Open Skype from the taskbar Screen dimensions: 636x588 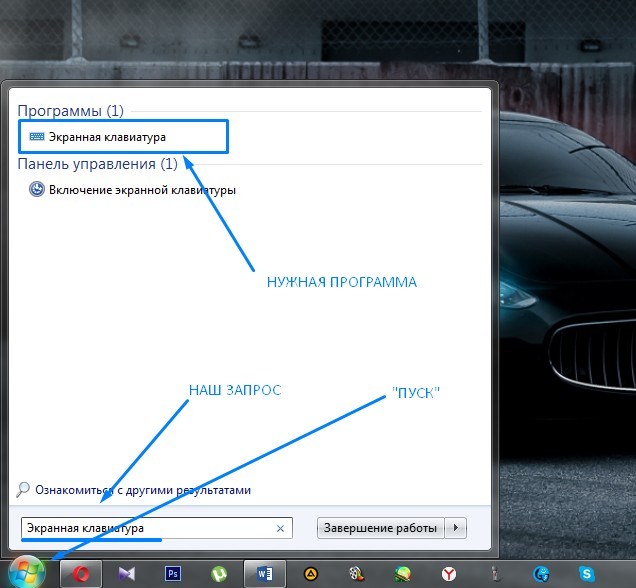pos(587,574)
